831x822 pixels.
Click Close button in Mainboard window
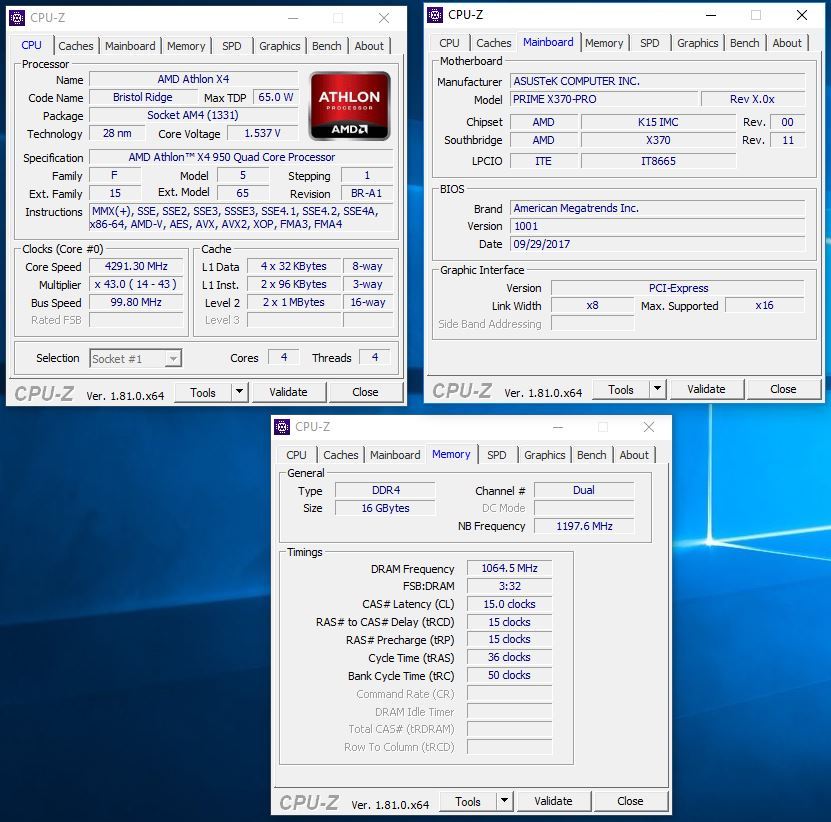(x=783, y=389)
